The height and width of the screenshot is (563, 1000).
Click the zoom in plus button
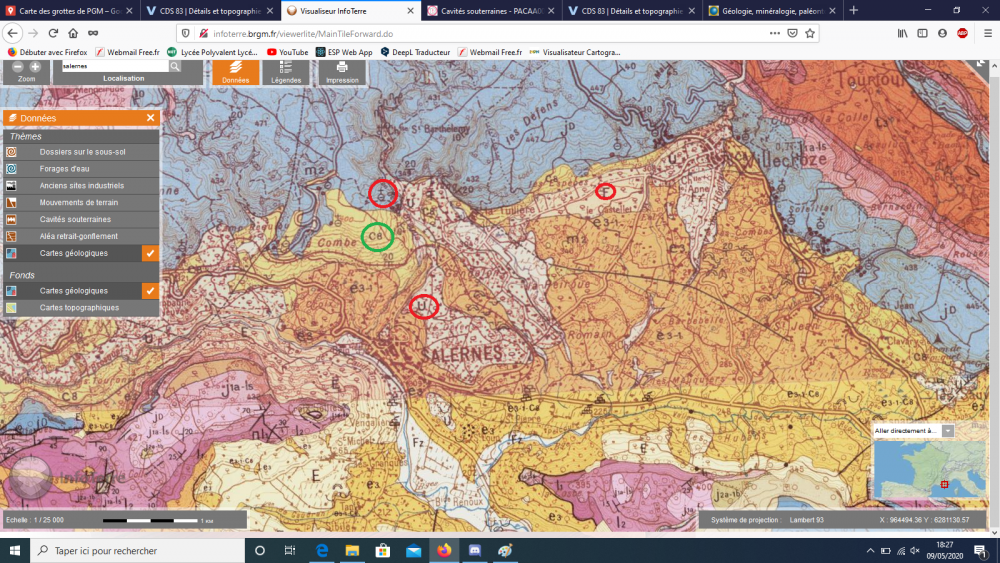click(x=35, y=66)
